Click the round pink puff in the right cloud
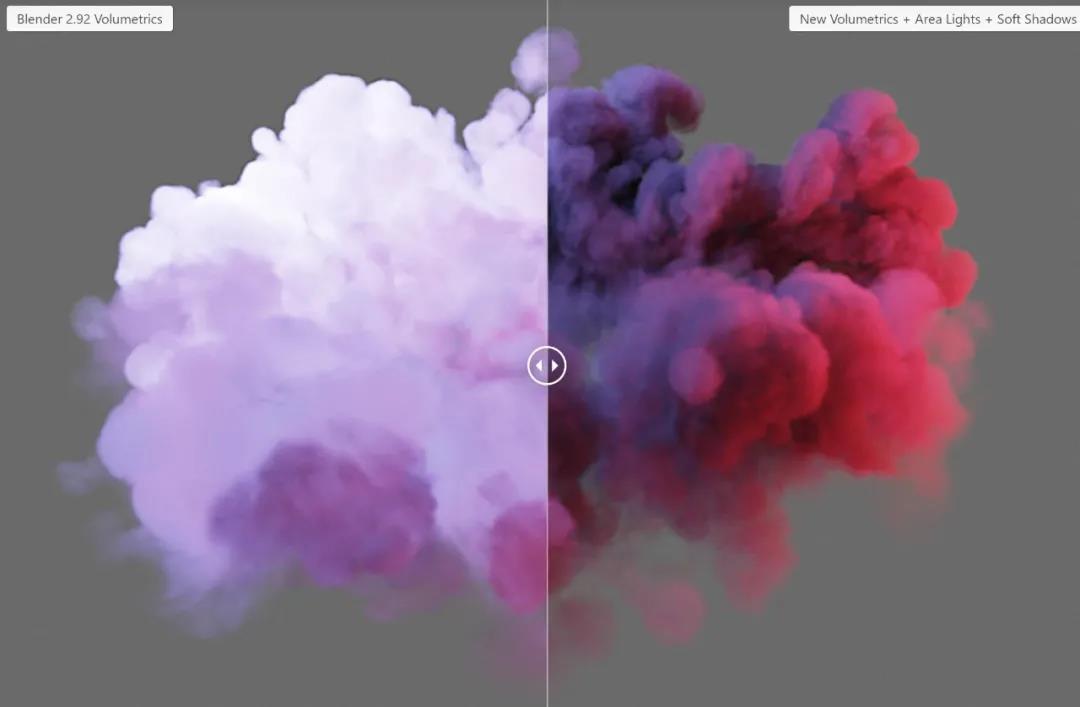 695,375
